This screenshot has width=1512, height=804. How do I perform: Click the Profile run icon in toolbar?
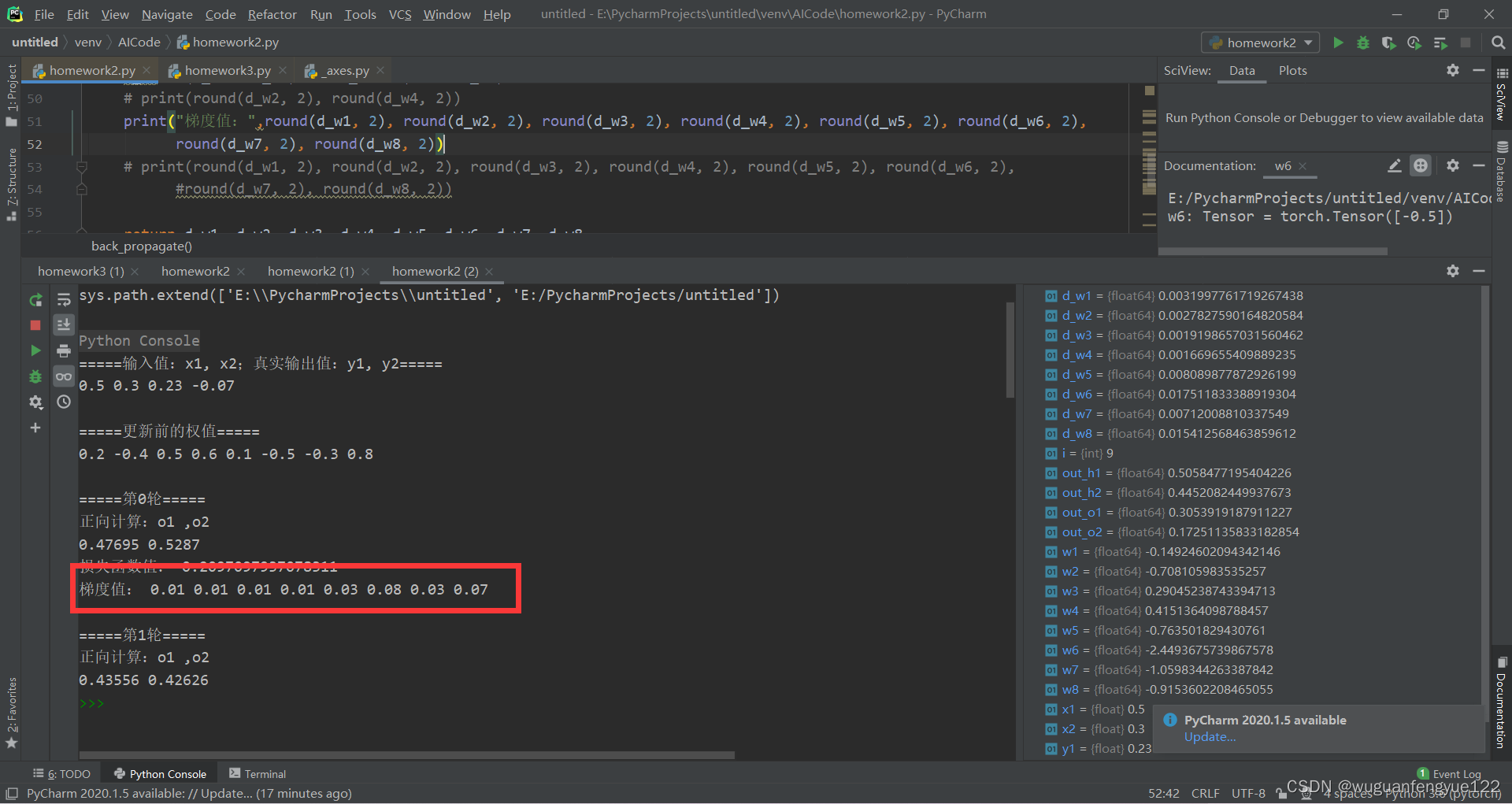tap(1414, 43)
